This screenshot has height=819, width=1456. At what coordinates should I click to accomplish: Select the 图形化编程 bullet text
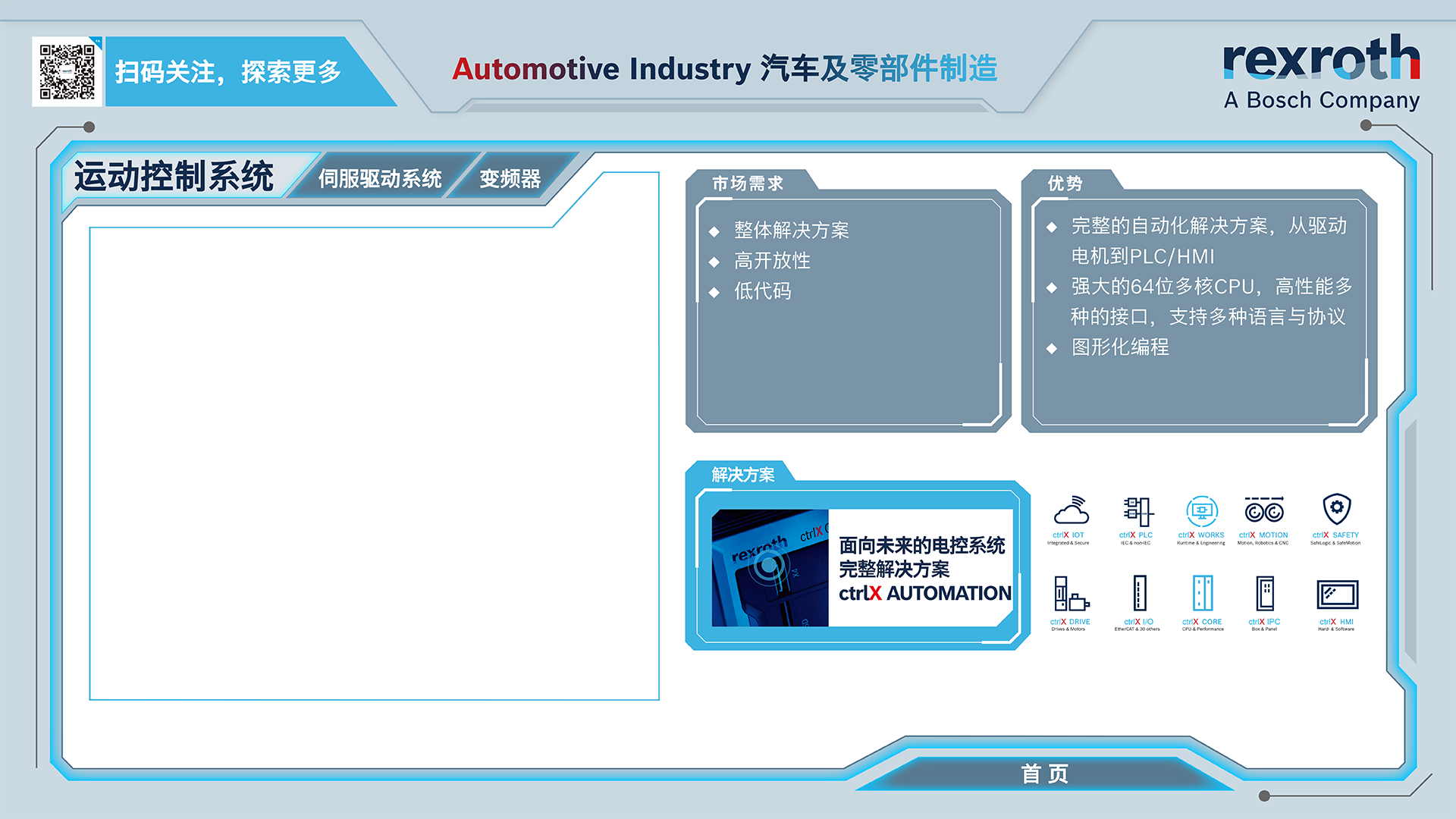1120,347
